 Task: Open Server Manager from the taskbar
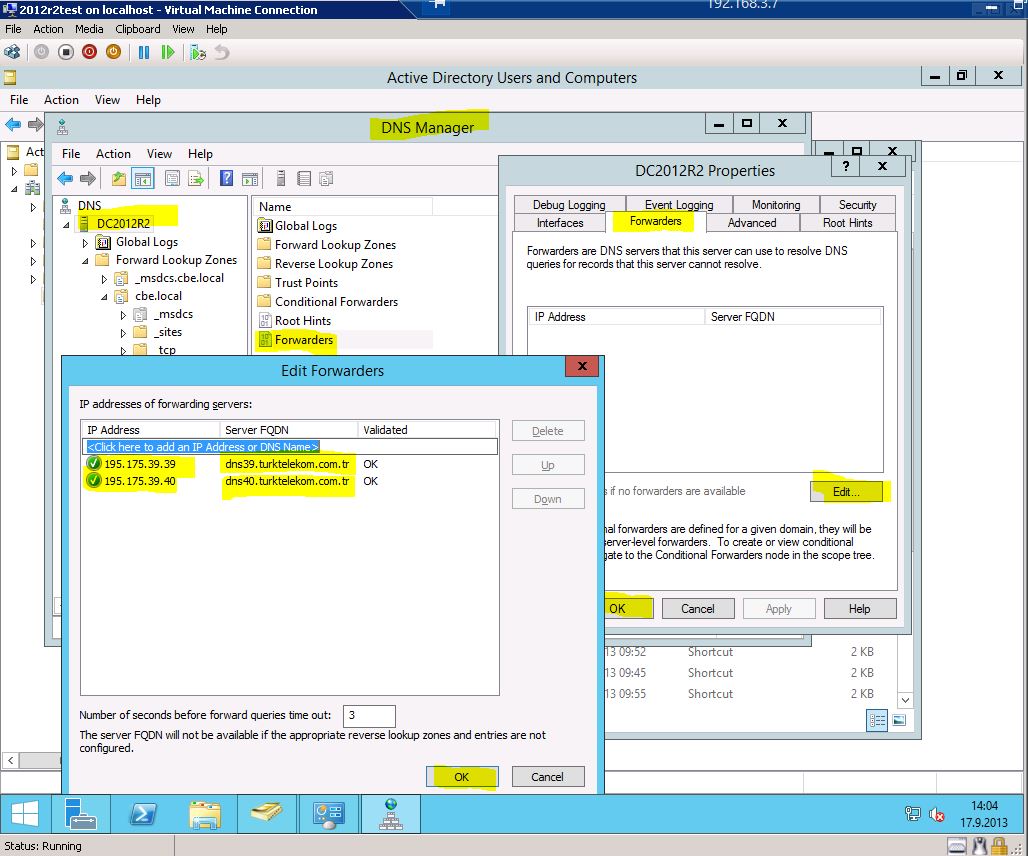click(81, 814)
